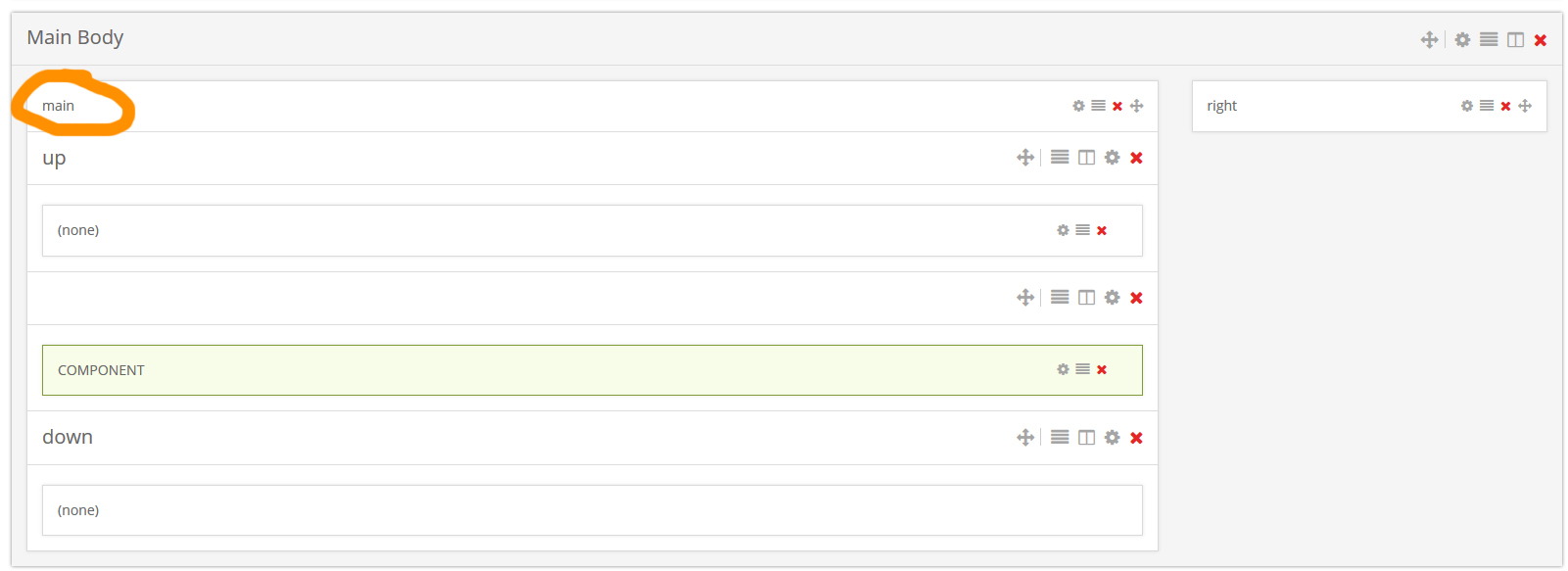
Task: Click the rows icon in the down row
Action: (1060, 438)
